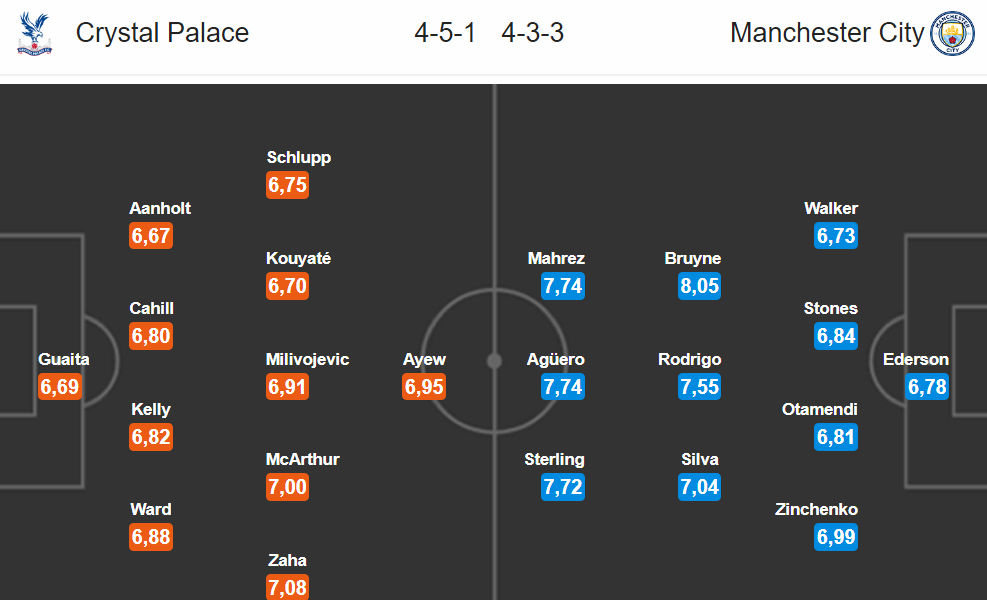Open Rodrigo's 7,55 rating badge
This screenshot has height=600, width=987.
(699, 387)
